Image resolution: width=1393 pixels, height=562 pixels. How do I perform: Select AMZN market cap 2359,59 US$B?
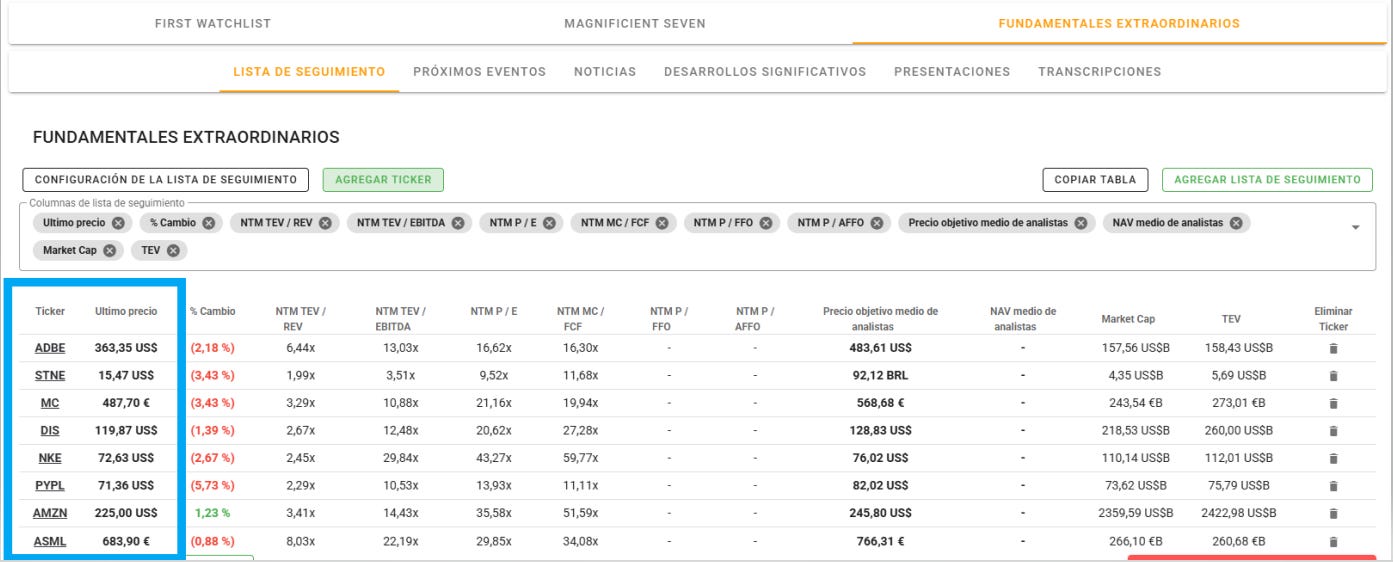pyautogui.click(x=1137, y=513)
